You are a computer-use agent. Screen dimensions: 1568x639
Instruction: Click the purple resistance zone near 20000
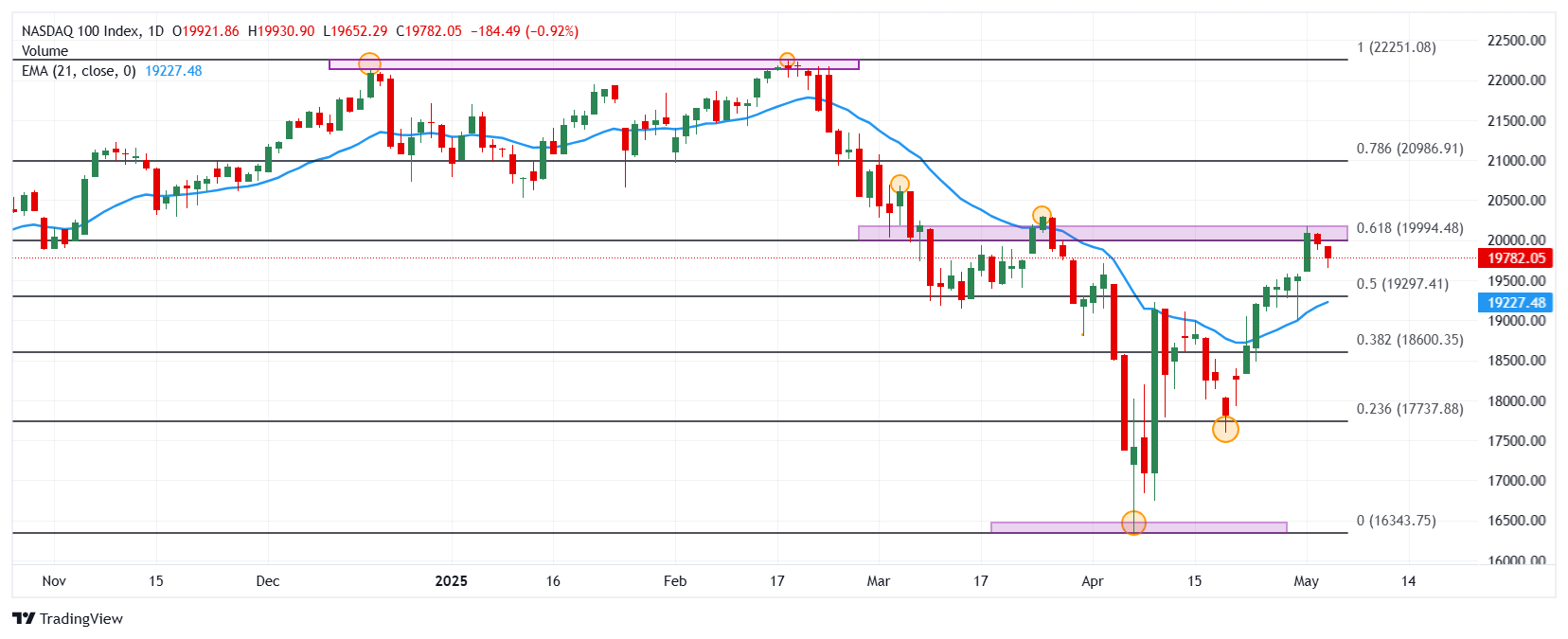pyautogui.click(x=1103, y=233)
